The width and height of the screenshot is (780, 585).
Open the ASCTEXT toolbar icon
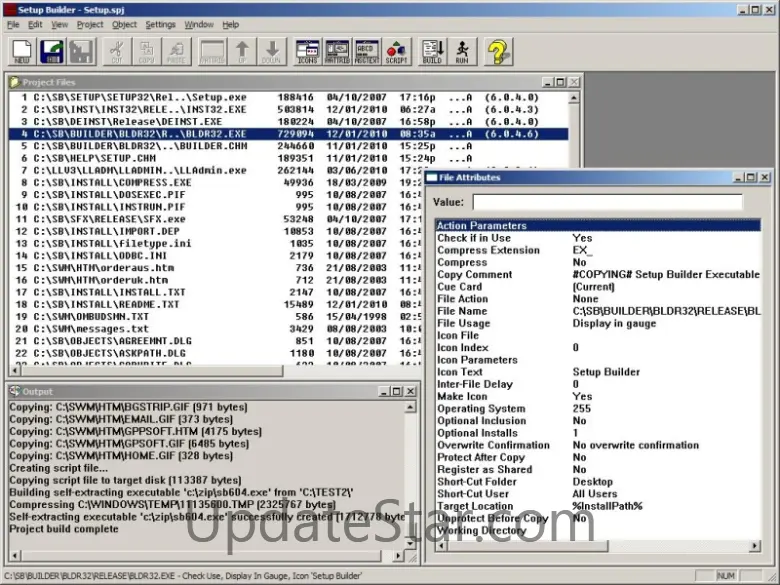pyautogui.click(x=367, y=51)
